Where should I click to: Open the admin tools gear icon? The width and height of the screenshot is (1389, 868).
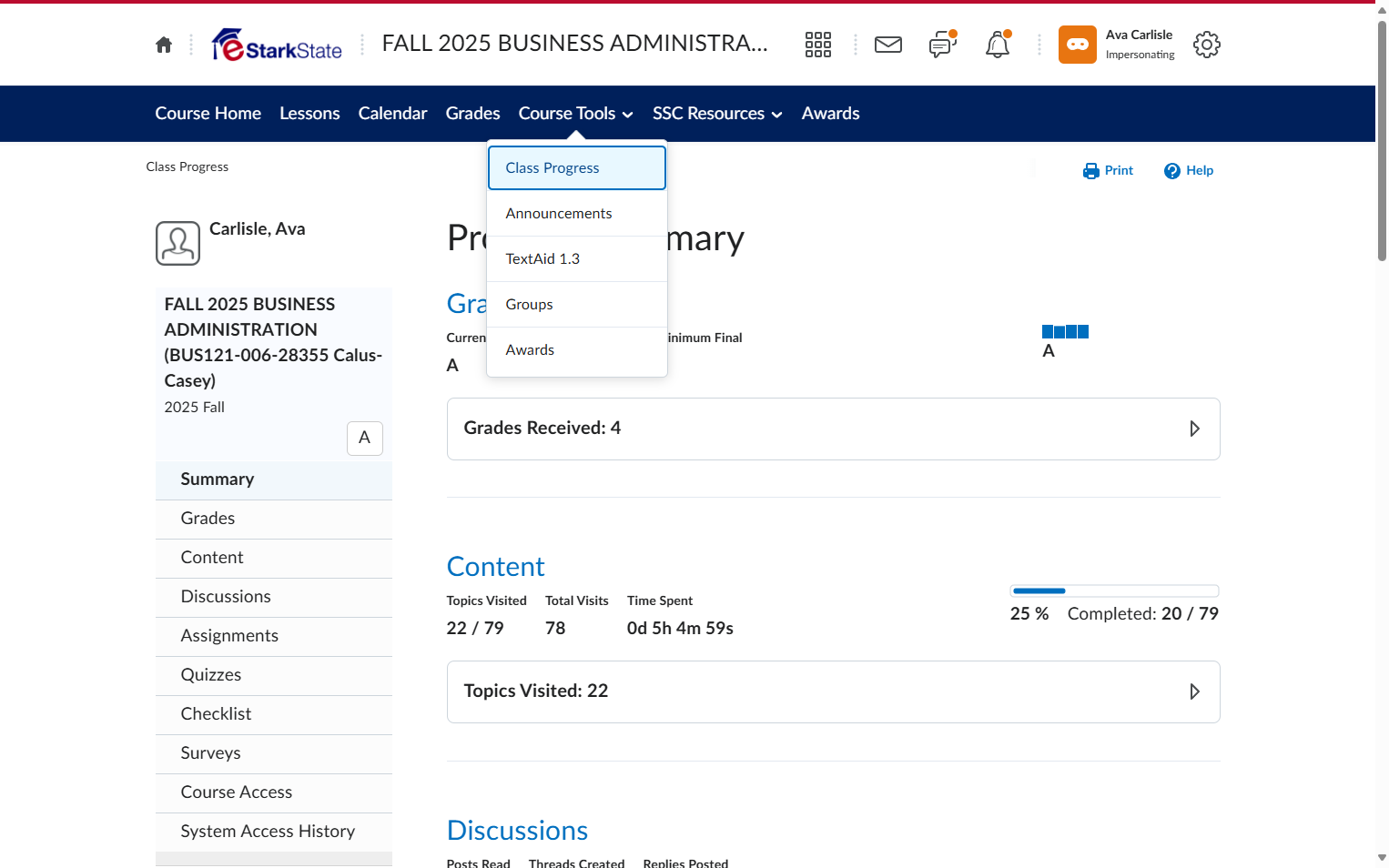pos(1206,45)
